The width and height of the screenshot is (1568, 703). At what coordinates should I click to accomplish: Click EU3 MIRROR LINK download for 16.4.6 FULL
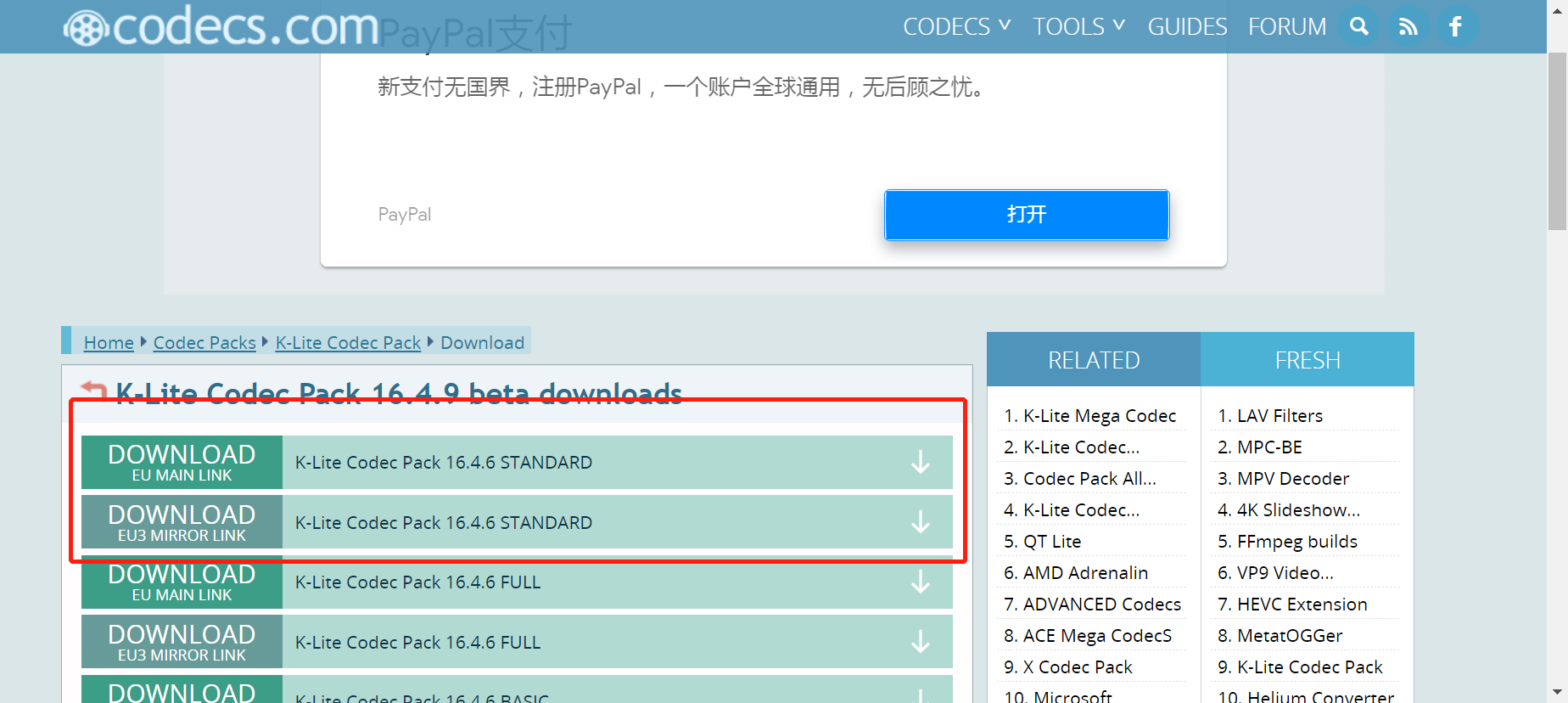pyautogui.click(x=182, y=642)
